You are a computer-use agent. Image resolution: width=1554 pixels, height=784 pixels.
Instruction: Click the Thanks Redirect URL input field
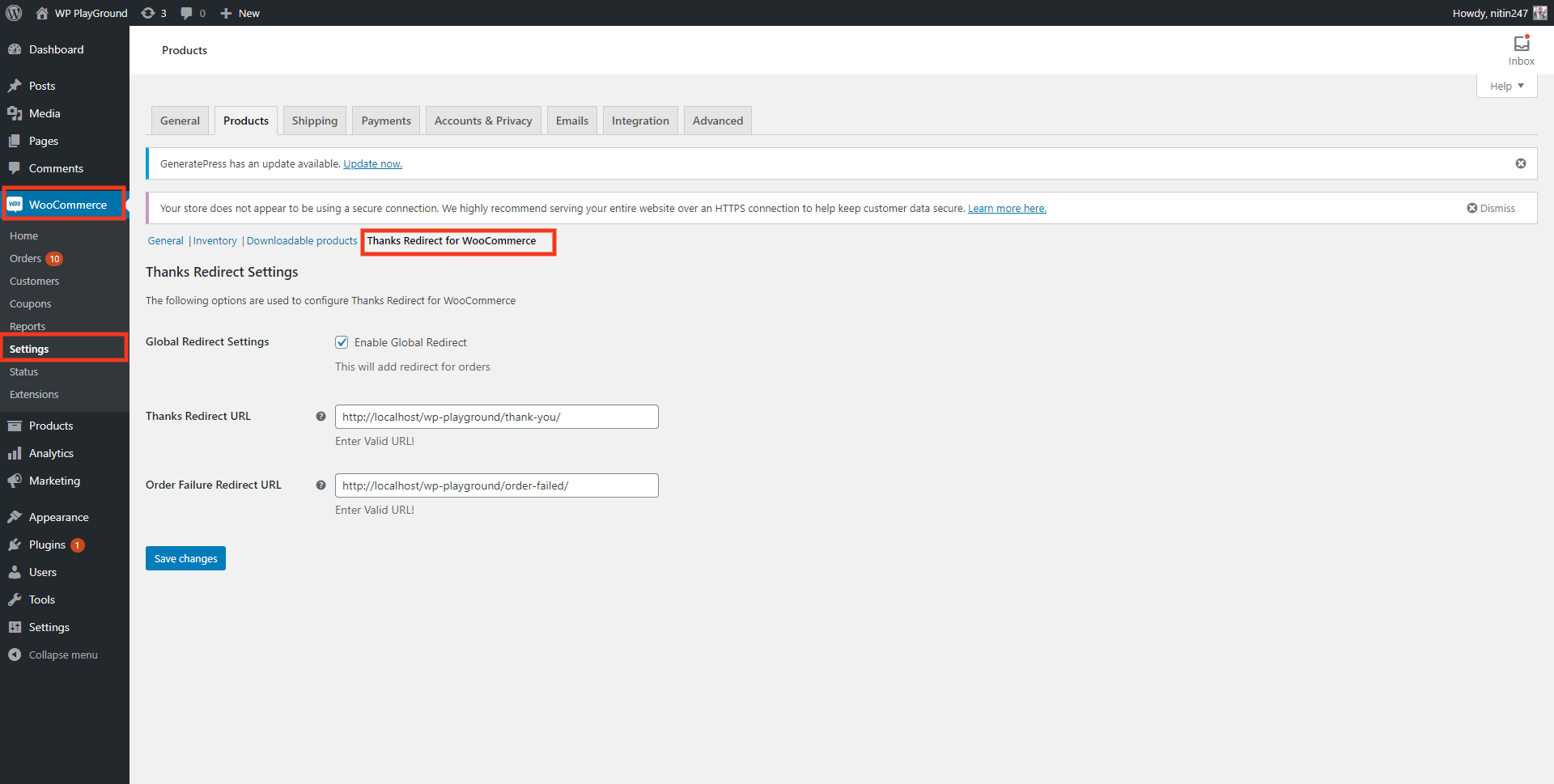click(x=497, y=417)
